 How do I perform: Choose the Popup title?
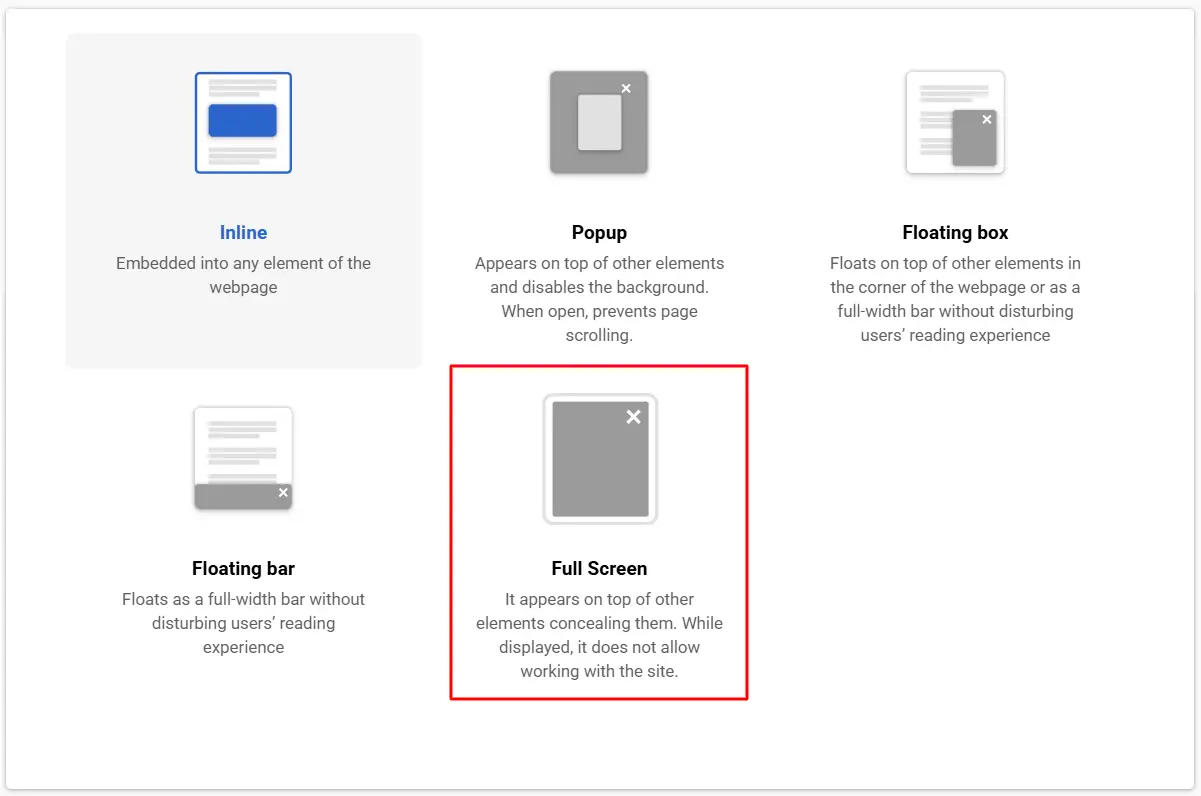(x=599, y=233)
